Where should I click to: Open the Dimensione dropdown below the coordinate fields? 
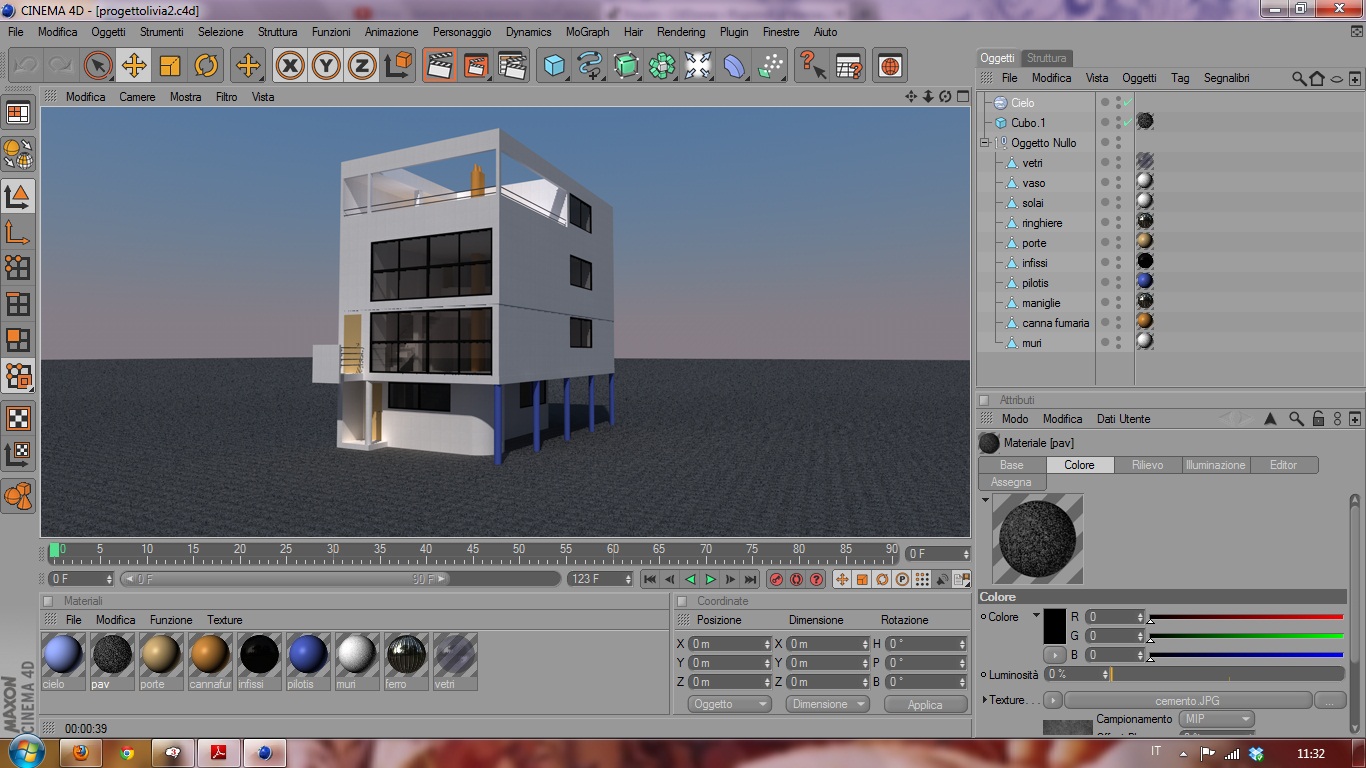tap(828, 704)
